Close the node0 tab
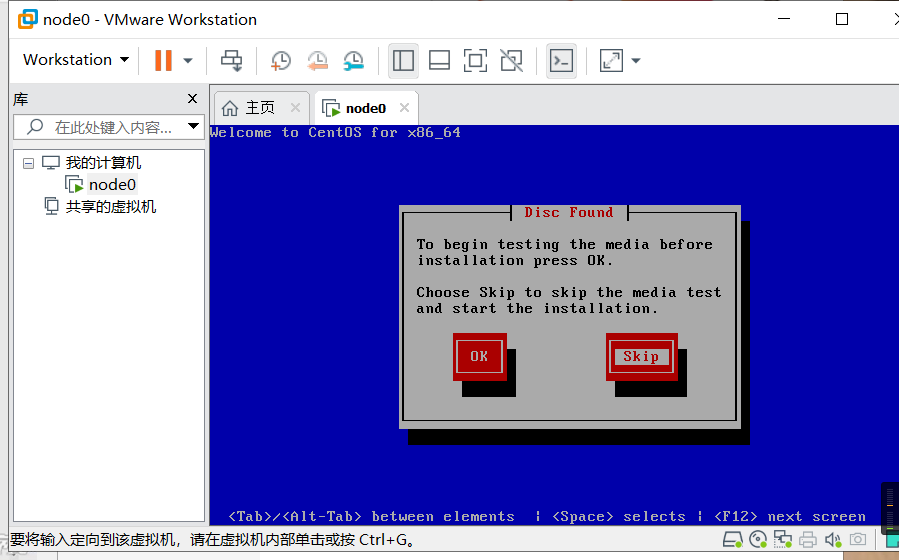Image resolution: width=899 pixels, height=560 pixels. (x=404, y=107)
